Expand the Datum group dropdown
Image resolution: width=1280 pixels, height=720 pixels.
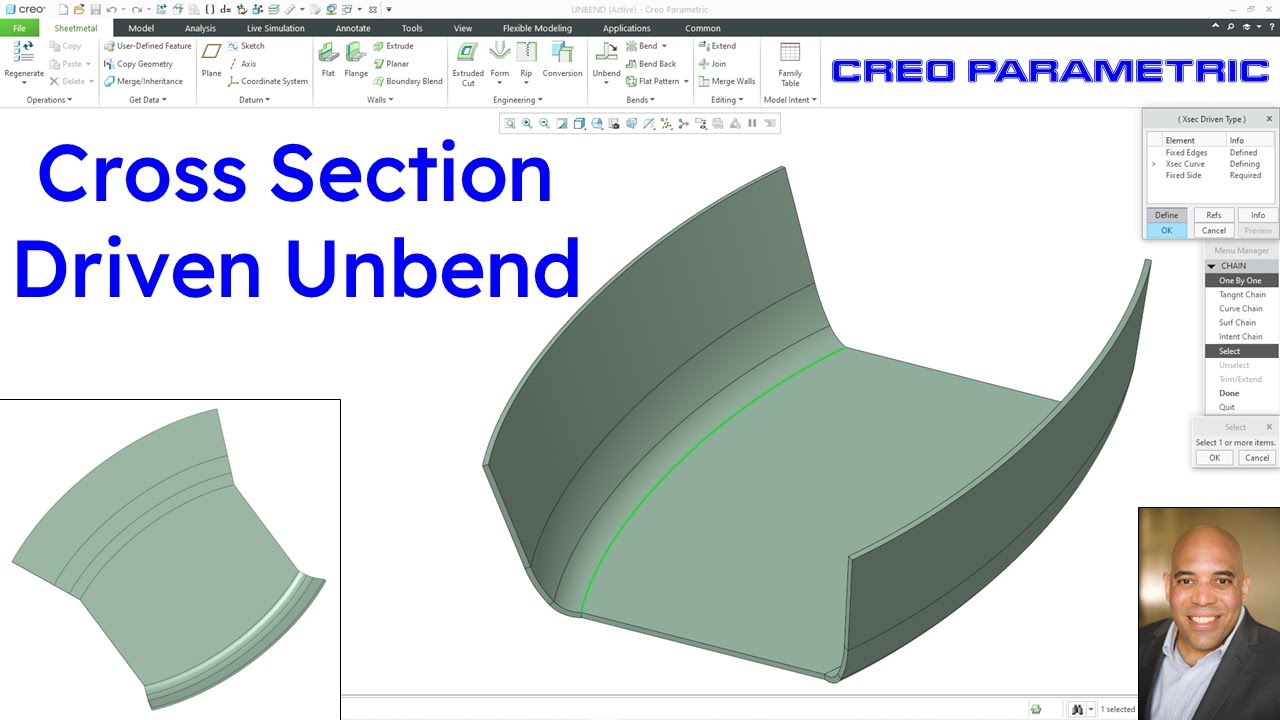(x=255, y=100)
